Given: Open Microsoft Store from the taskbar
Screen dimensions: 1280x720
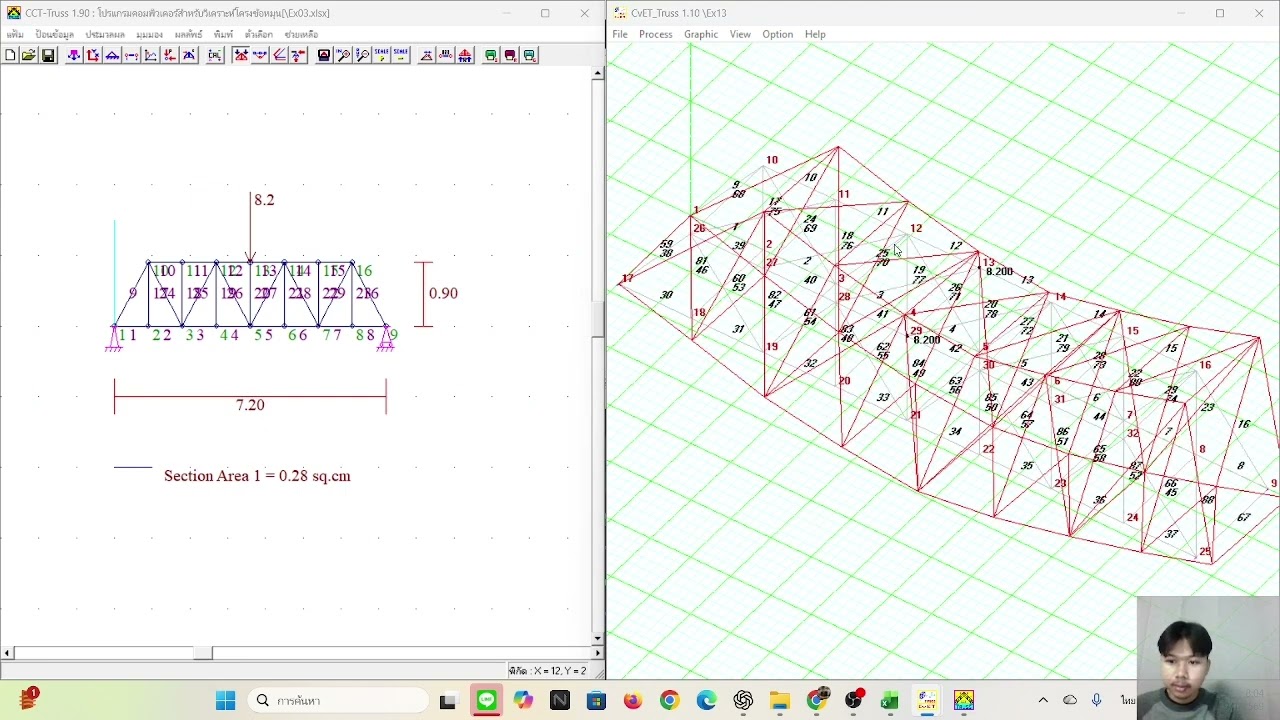Looking at the screenshot, I should click(x=596, y=701).
